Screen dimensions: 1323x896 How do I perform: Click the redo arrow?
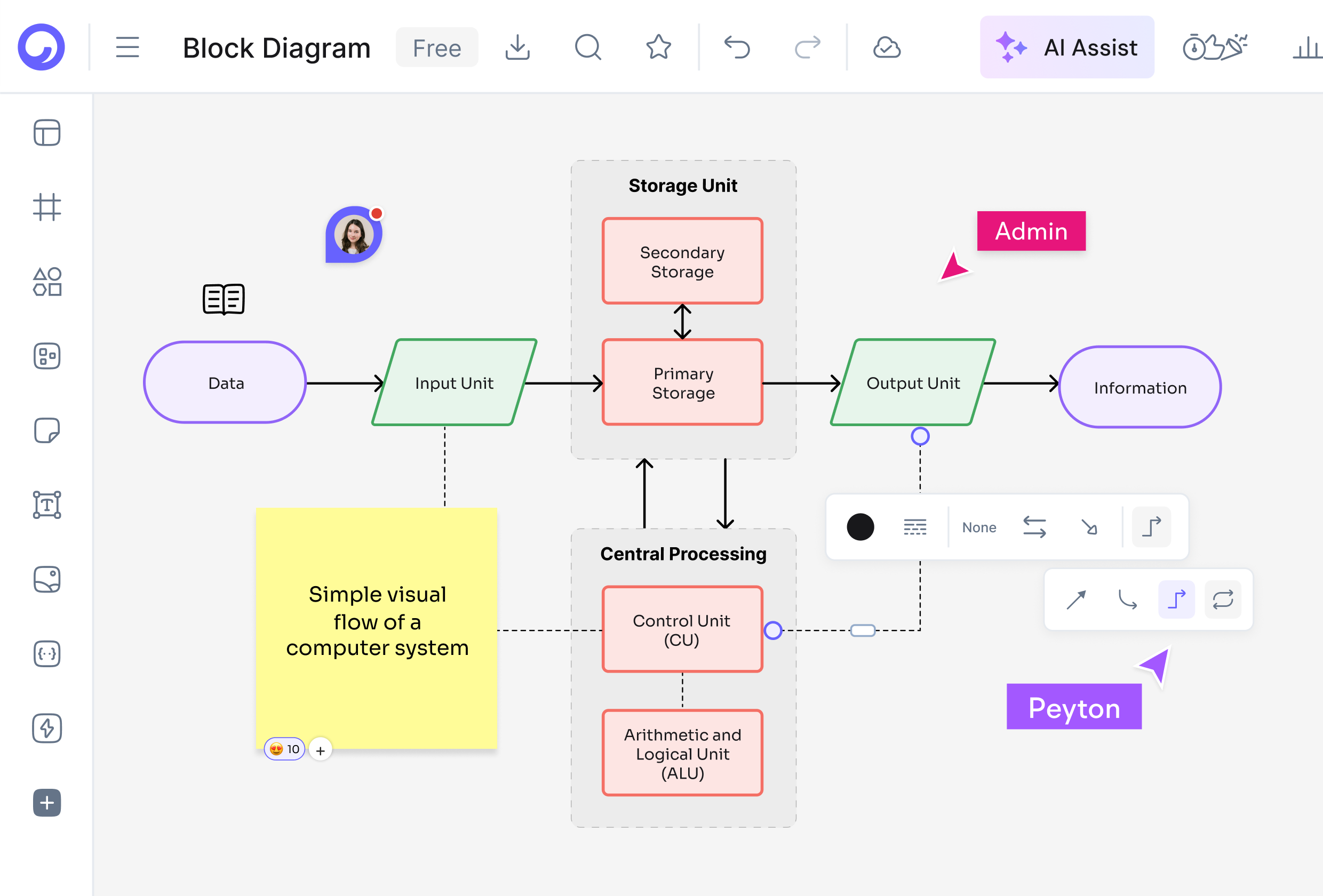click(807, 47)
